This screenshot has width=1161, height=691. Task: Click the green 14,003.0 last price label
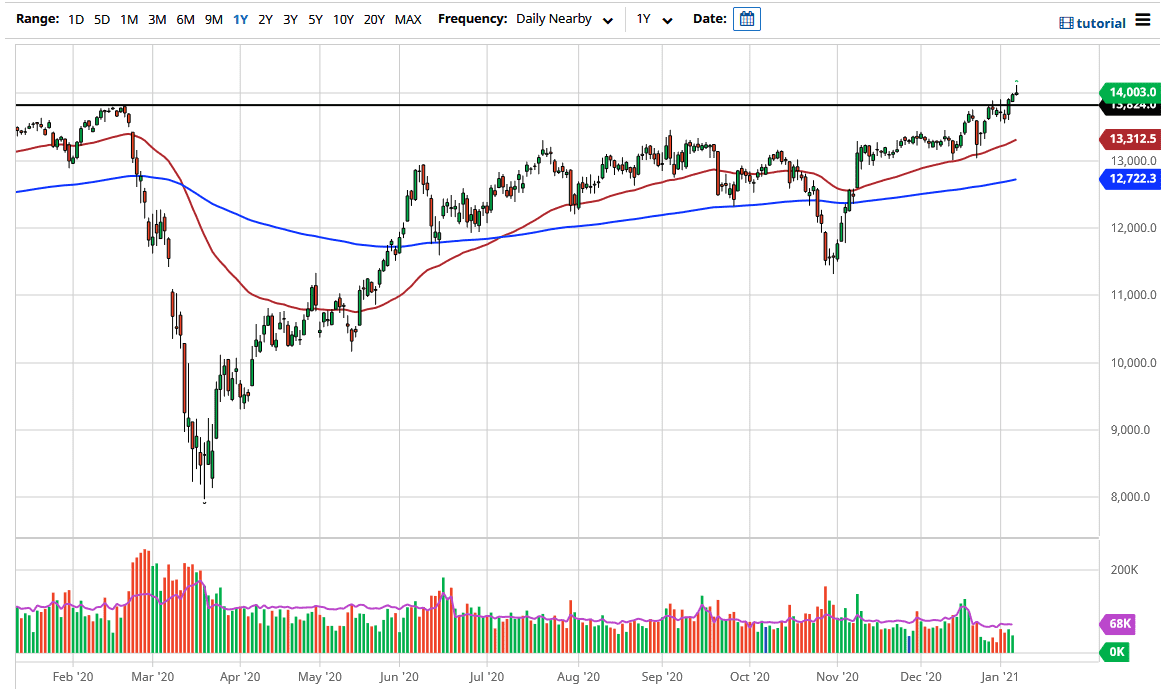(1129, 91)
